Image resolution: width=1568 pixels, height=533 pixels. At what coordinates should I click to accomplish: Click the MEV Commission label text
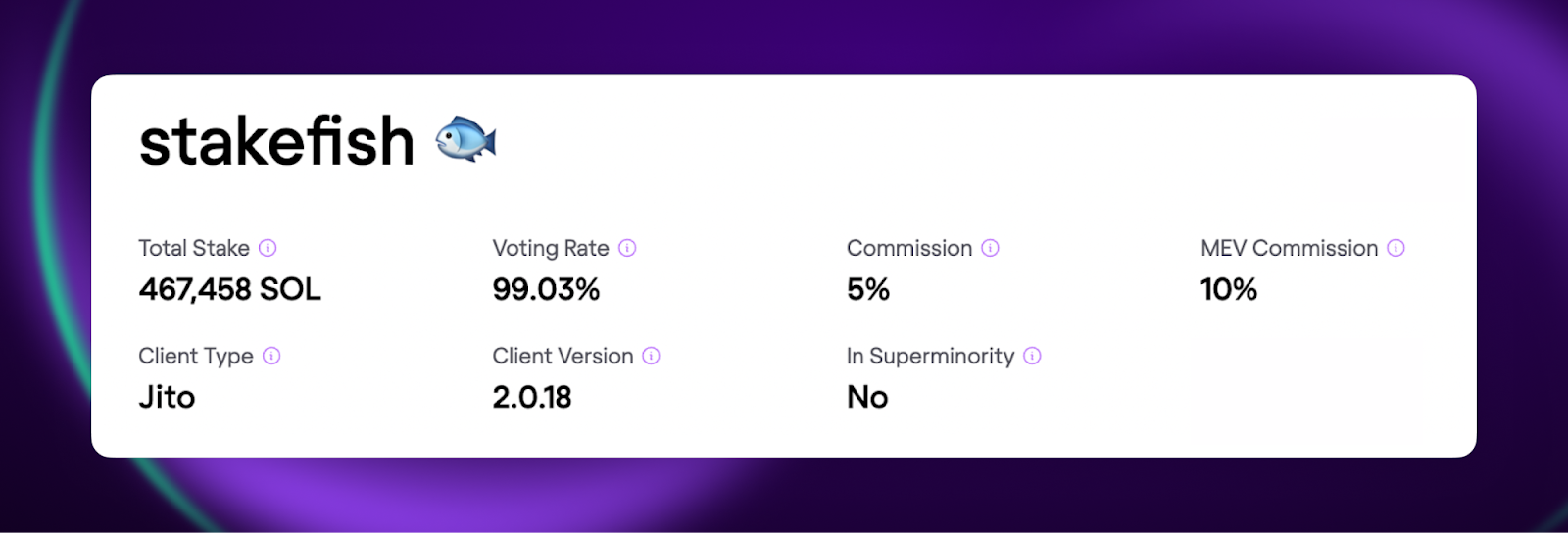tap(1290, 248)
